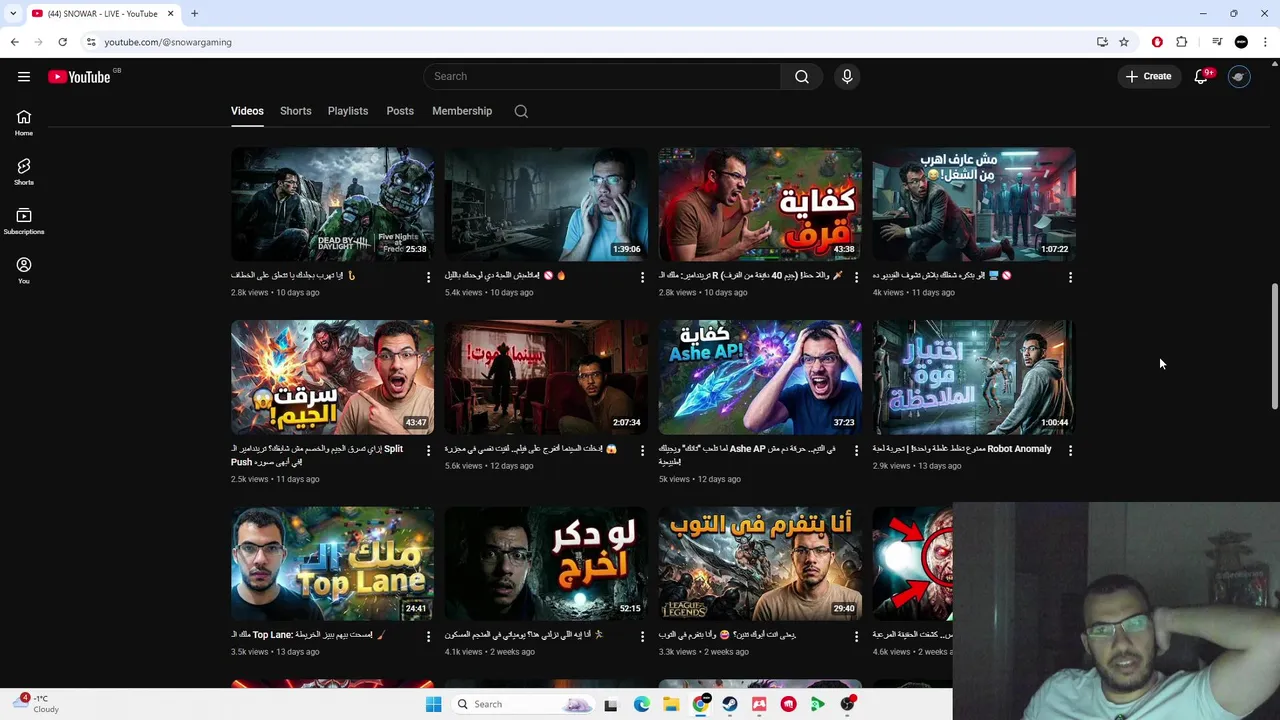
Task: Open options menu for Robot Anomaly video
Action: [1070, 451]
